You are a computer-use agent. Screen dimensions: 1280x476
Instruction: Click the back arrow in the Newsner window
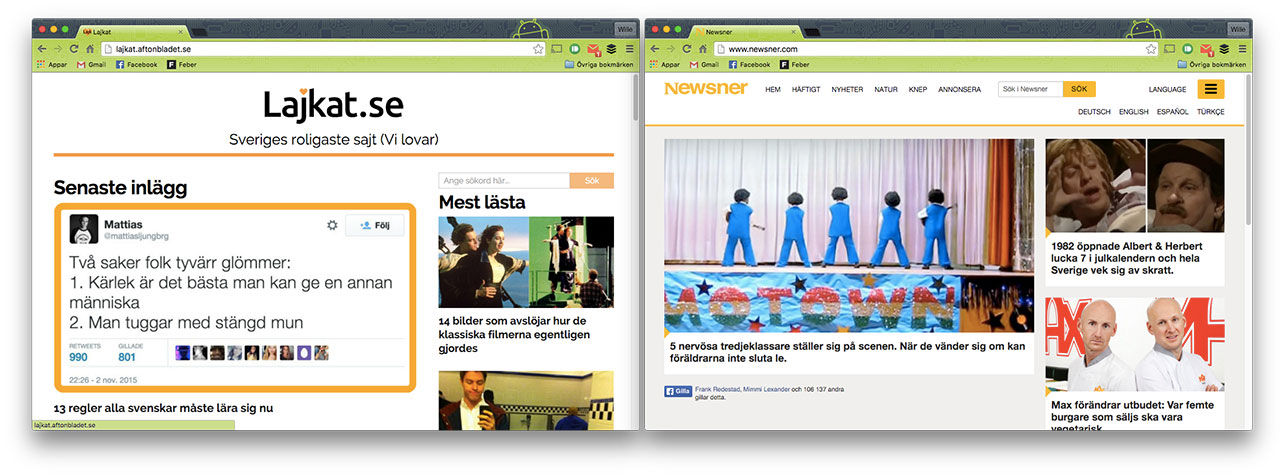pyautogui.click(x=655, y=48)
